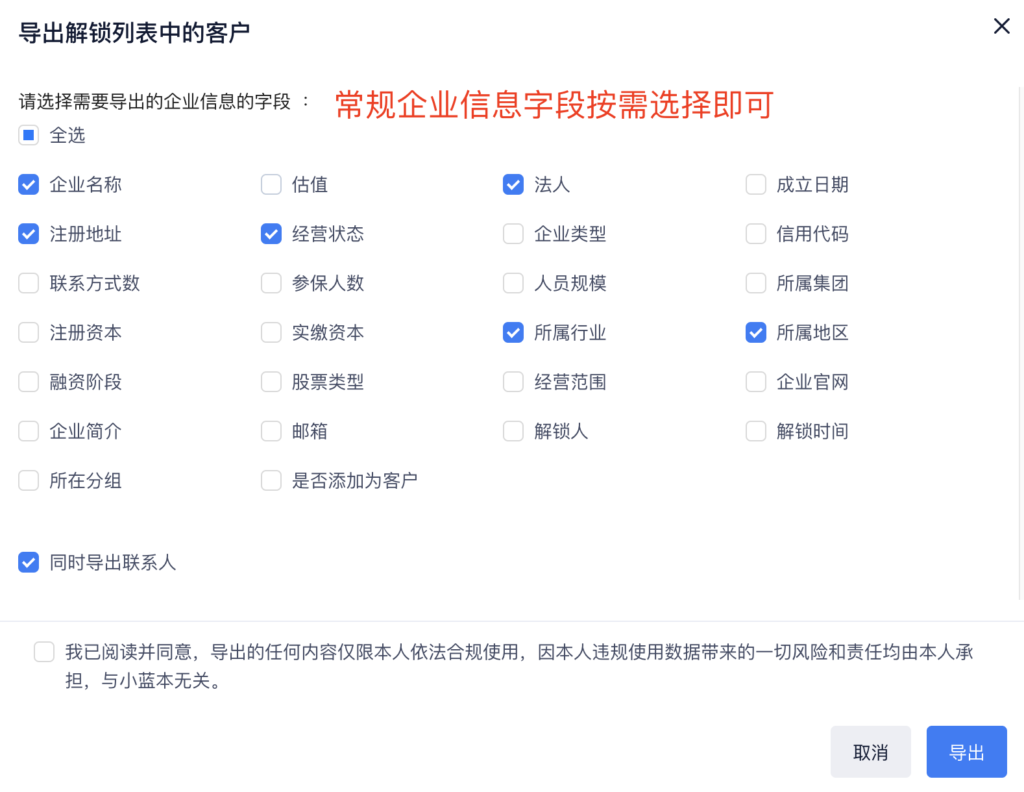Toggle the 全选 select-all checkbox
Viewport: 1024px width, 792px height.
tap(28, 135)
